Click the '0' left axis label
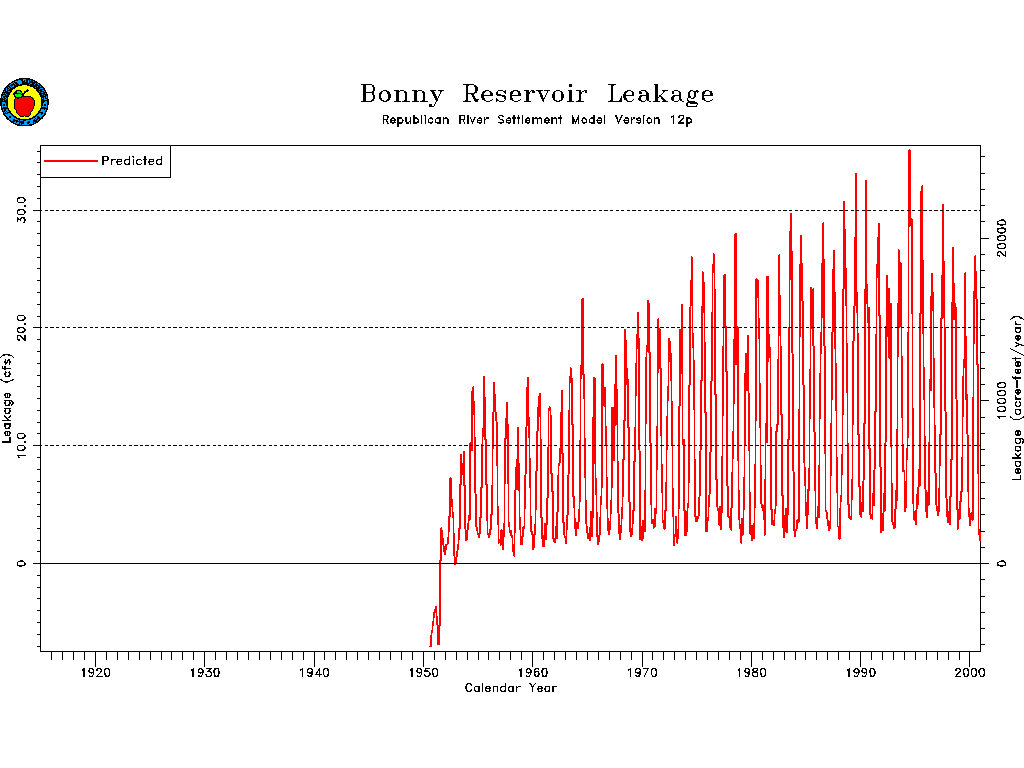 click(22, 563)
